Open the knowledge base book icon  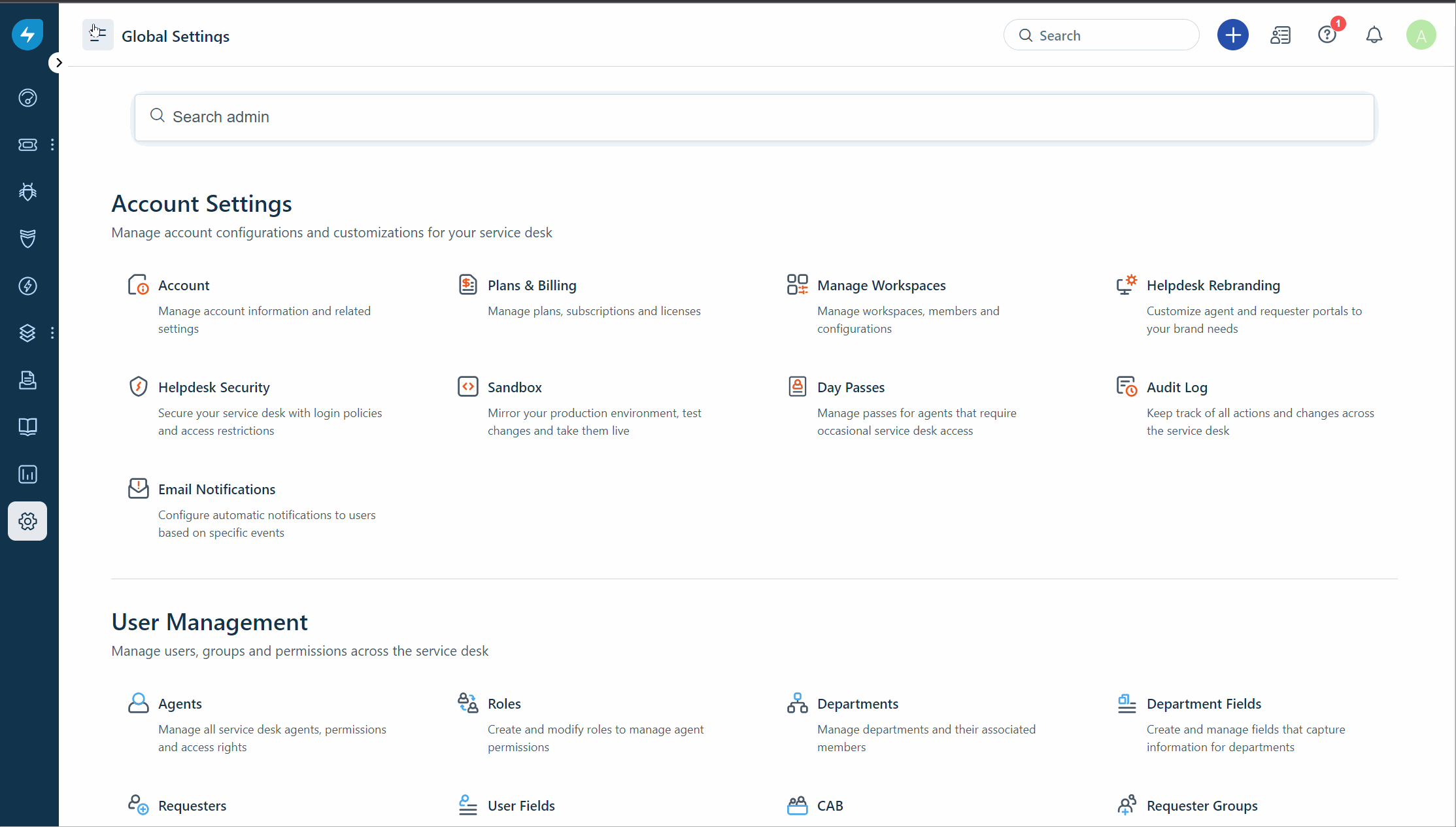(x=27, y=427)
